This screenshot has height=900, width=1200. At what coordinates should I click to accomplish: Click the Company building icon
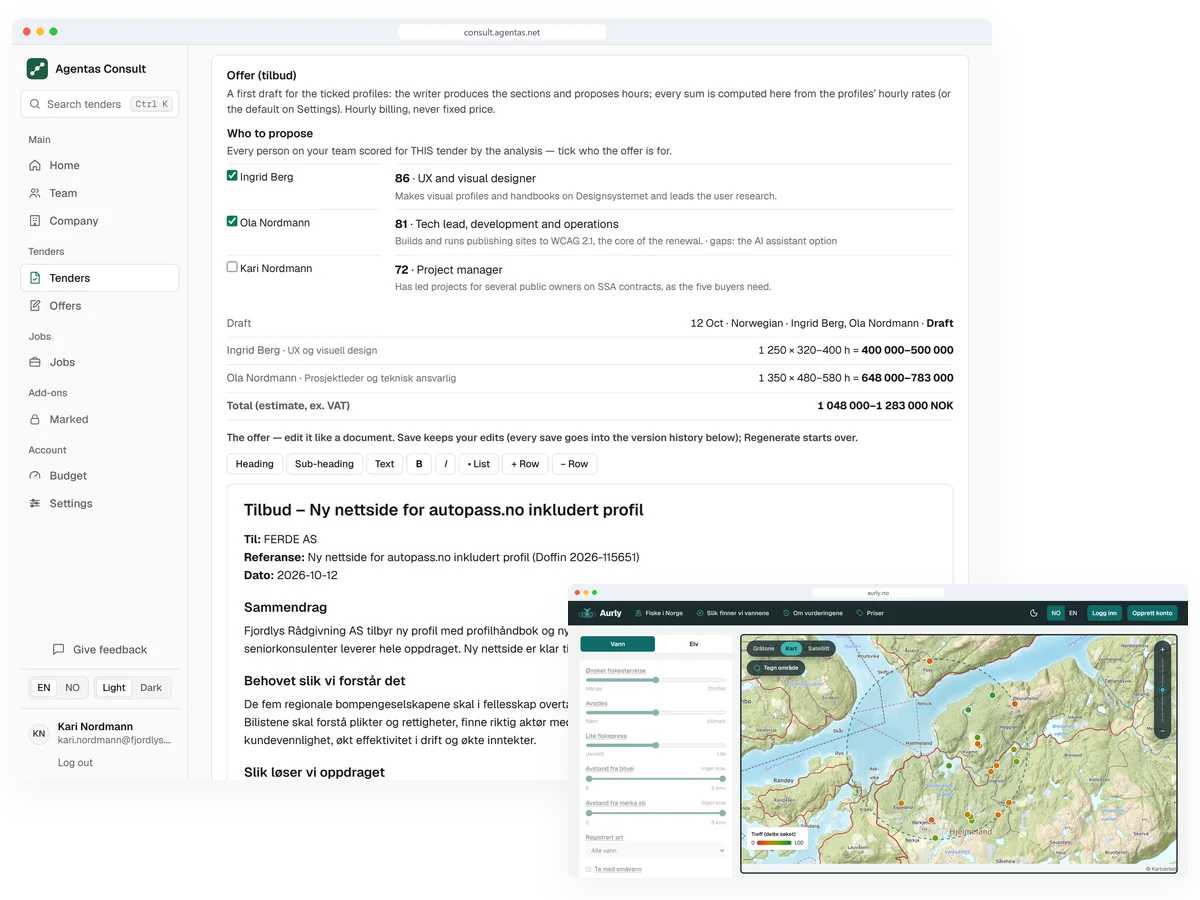[x=35, y=221]
